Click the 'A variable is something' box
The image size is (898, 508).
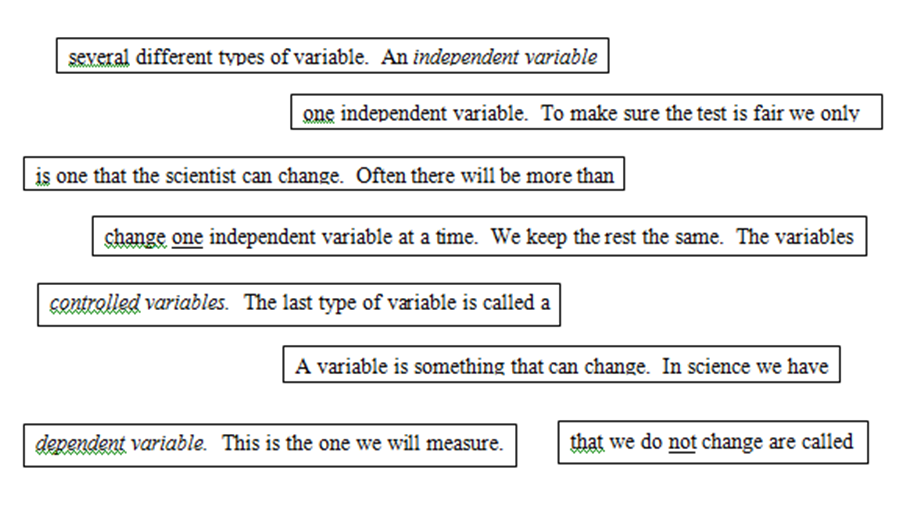pos(561,364)
